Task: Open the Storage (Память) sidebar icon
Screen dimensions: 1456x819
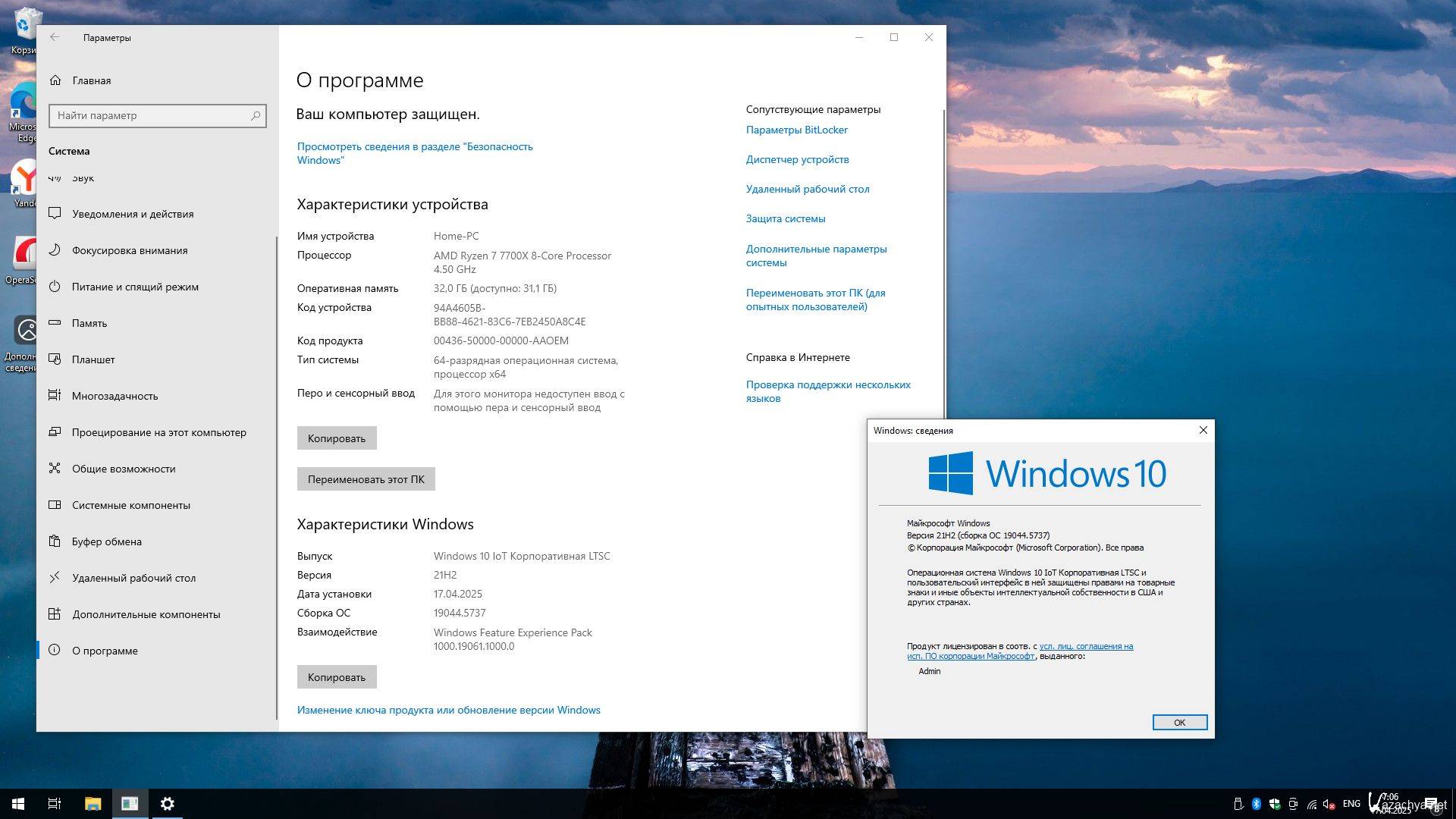Action: (55, 323)
